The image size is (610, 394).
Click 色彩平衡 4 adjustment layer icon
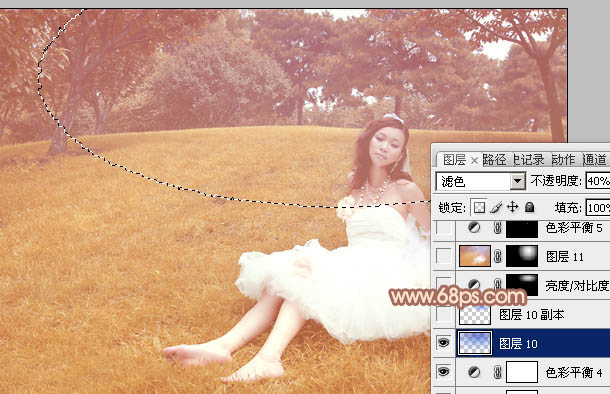pyautogui.click(x=474, y=372)
